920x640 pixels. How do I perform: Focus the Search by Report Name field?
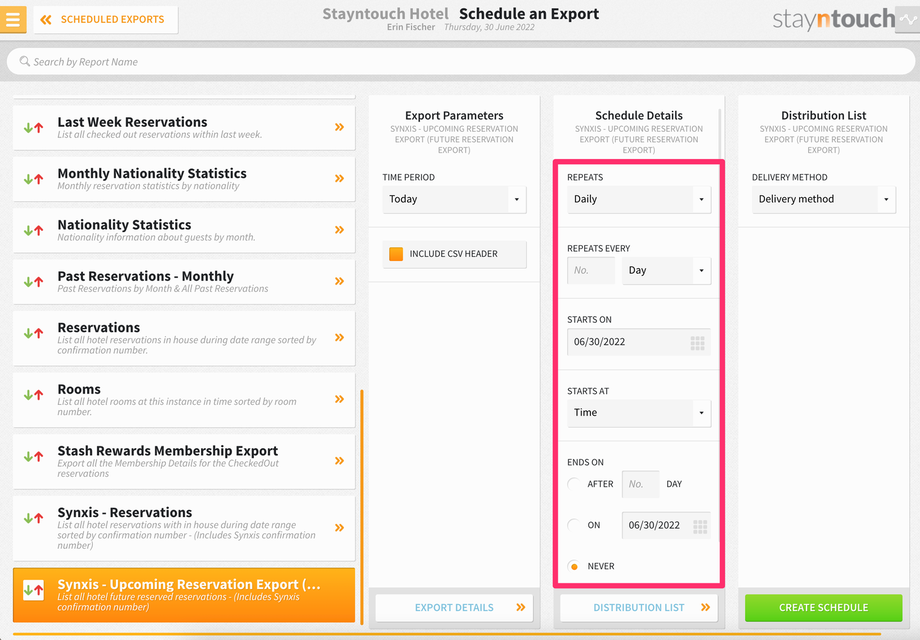point(461,62)
